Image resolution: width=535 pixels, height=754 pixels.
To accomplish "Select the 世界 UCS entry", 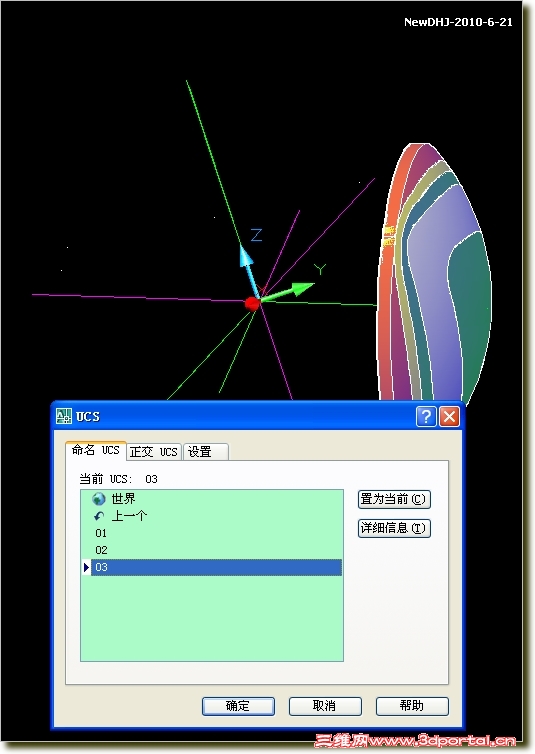I will point(124,499).
